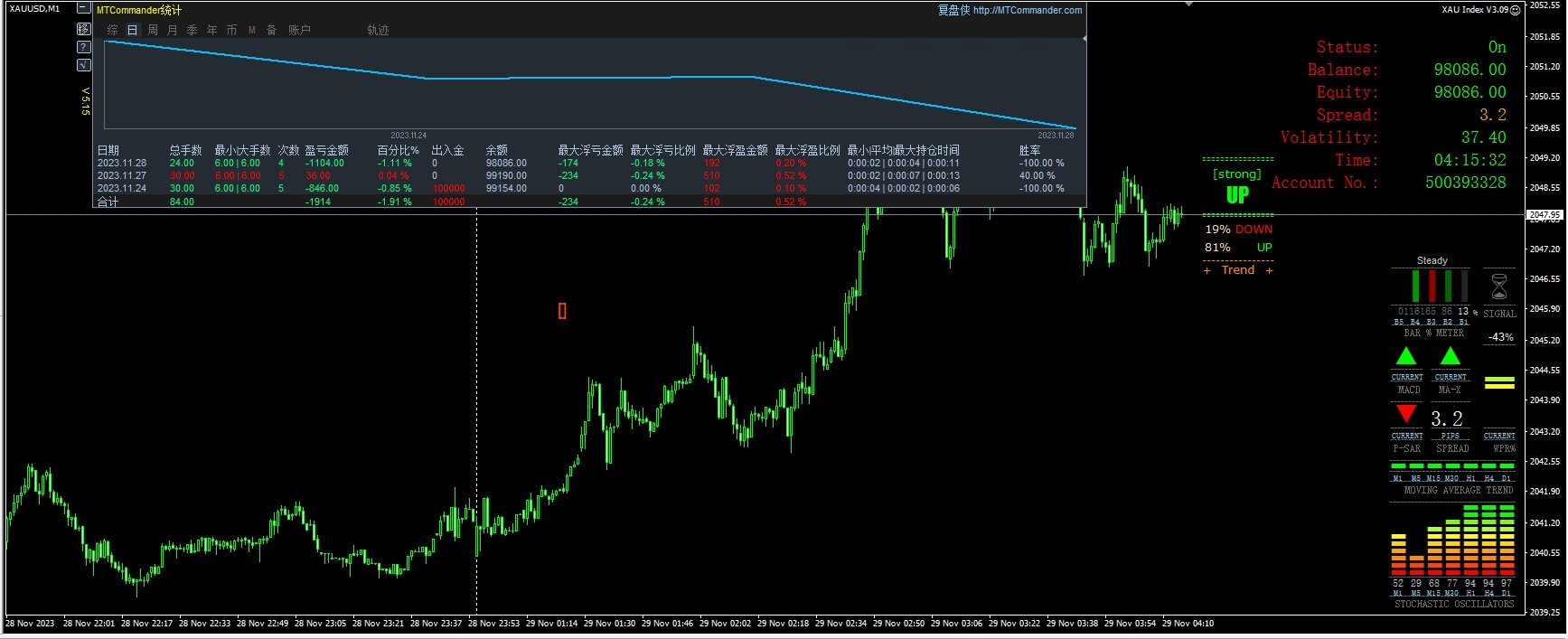This screenshot has height=639, width=1568.
Task: Click the B3 red bar in meter
Action: coord(1432,286)
